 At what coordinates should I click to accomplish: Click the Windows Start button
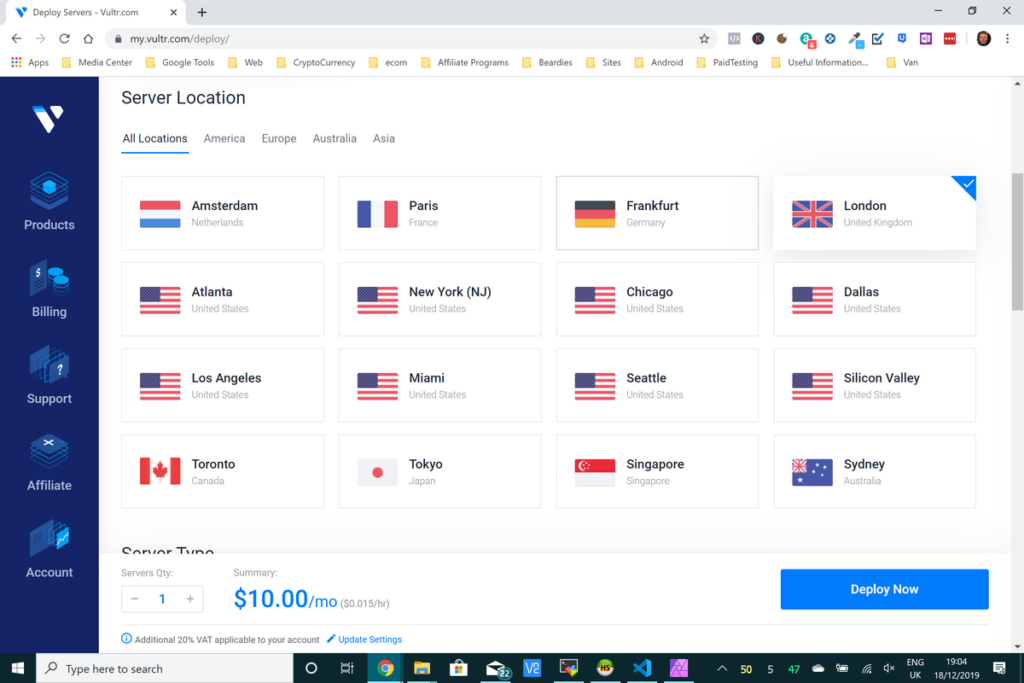coord(18,668)
